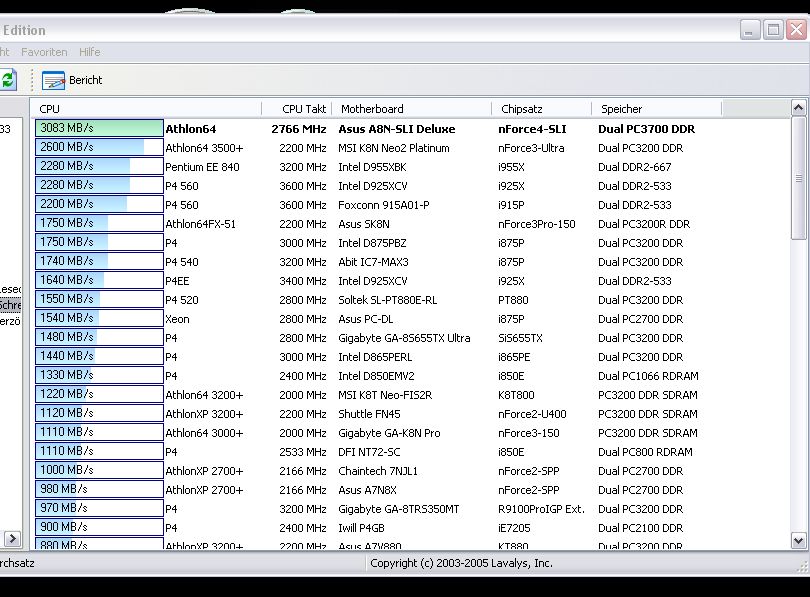The image size is (810, 597).
Task: Maximize the application window
Action: [773, 30]
